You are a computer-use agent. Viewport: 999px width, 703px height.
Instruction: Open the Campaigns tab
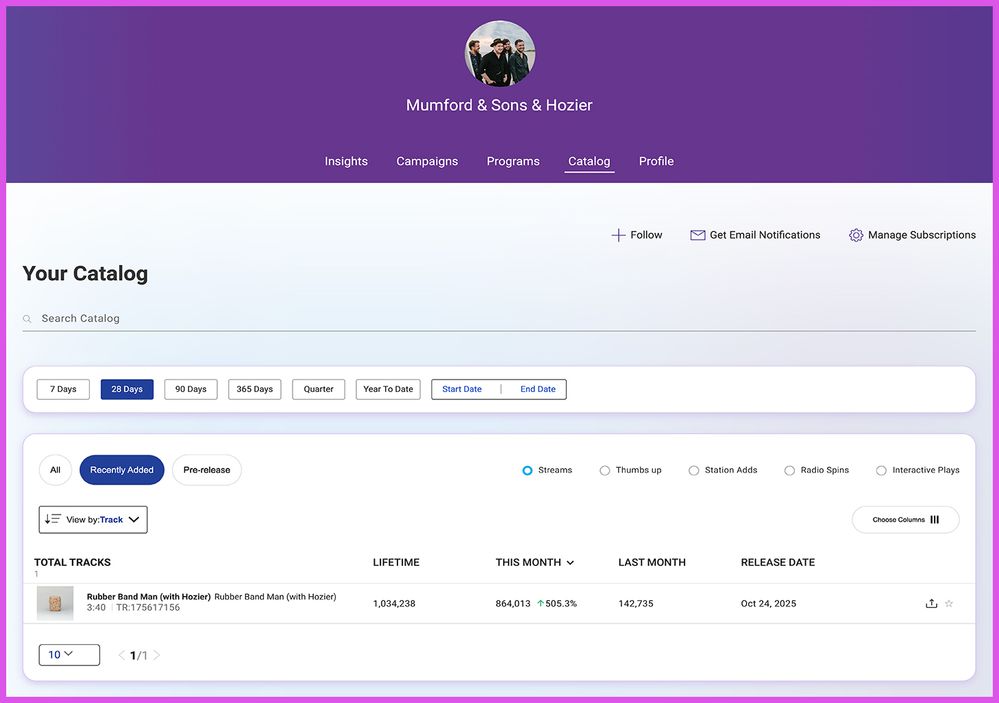pos(427,161)
